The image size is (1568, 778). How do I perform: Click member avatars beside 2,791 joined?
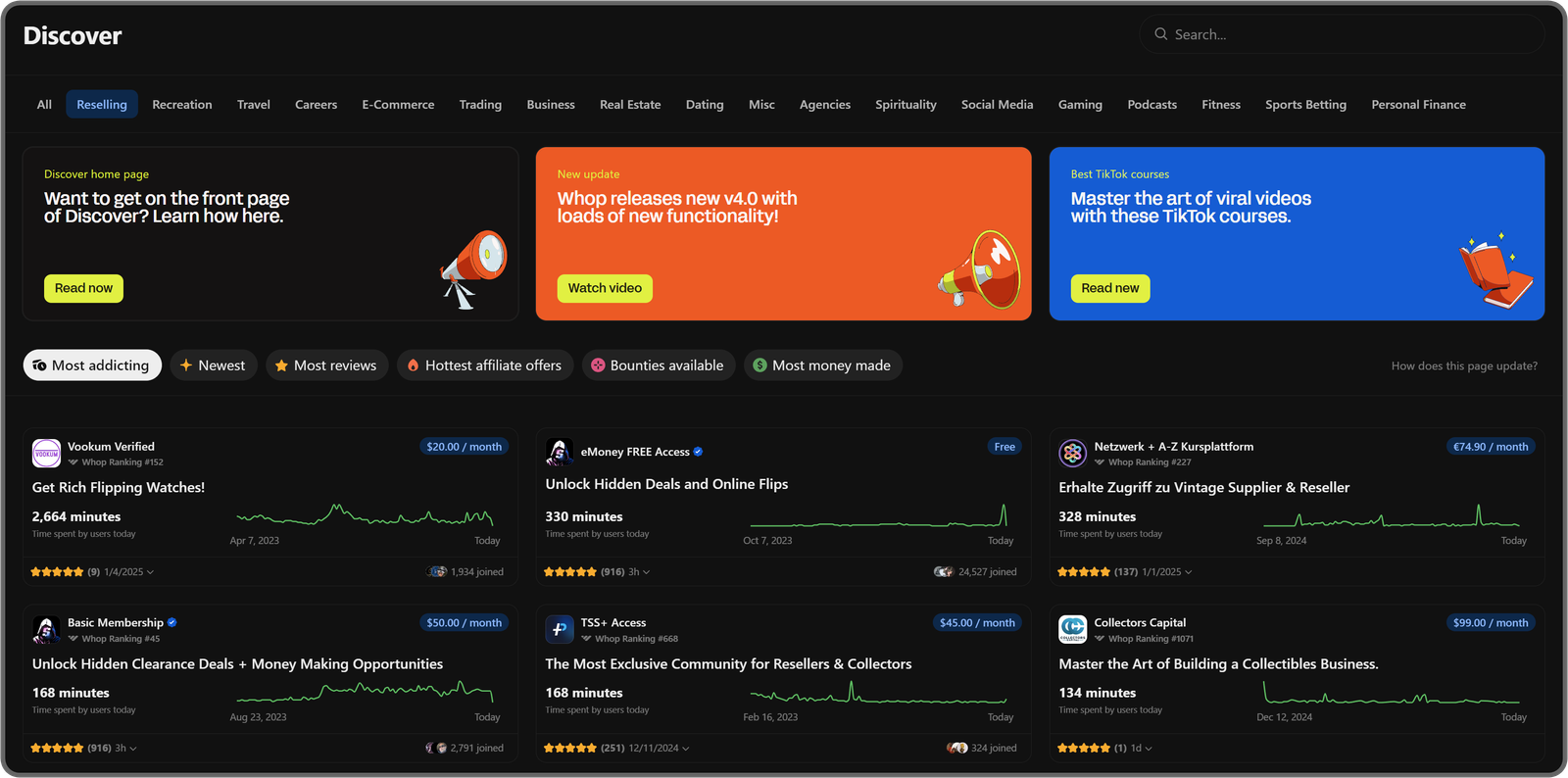[x=436, y=748]
